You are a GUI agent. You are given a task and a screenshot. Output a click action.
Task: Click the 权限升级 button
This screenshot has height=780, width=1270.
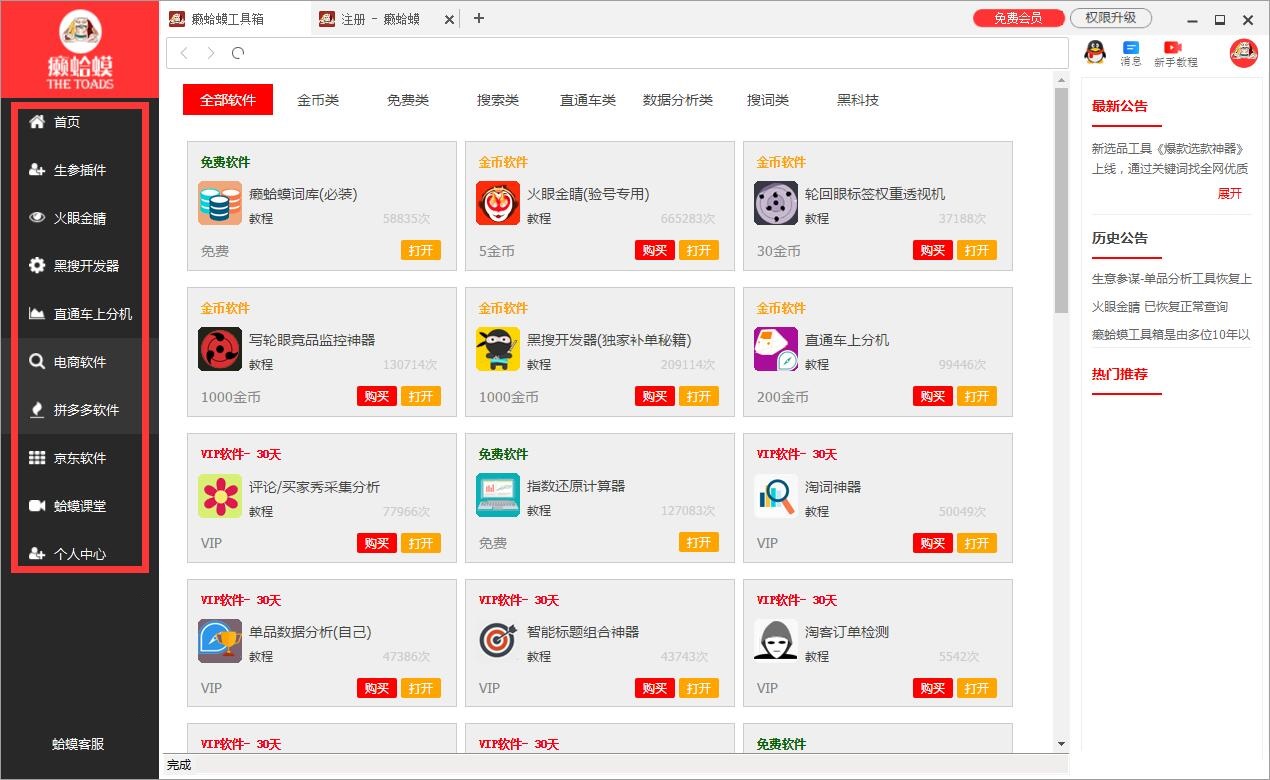click(x=1111, y=18)
